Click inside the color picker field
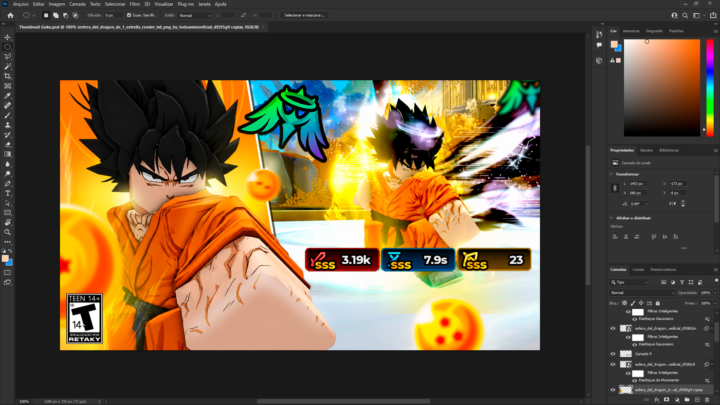The image size is (720, 405). tap(662, 88)
